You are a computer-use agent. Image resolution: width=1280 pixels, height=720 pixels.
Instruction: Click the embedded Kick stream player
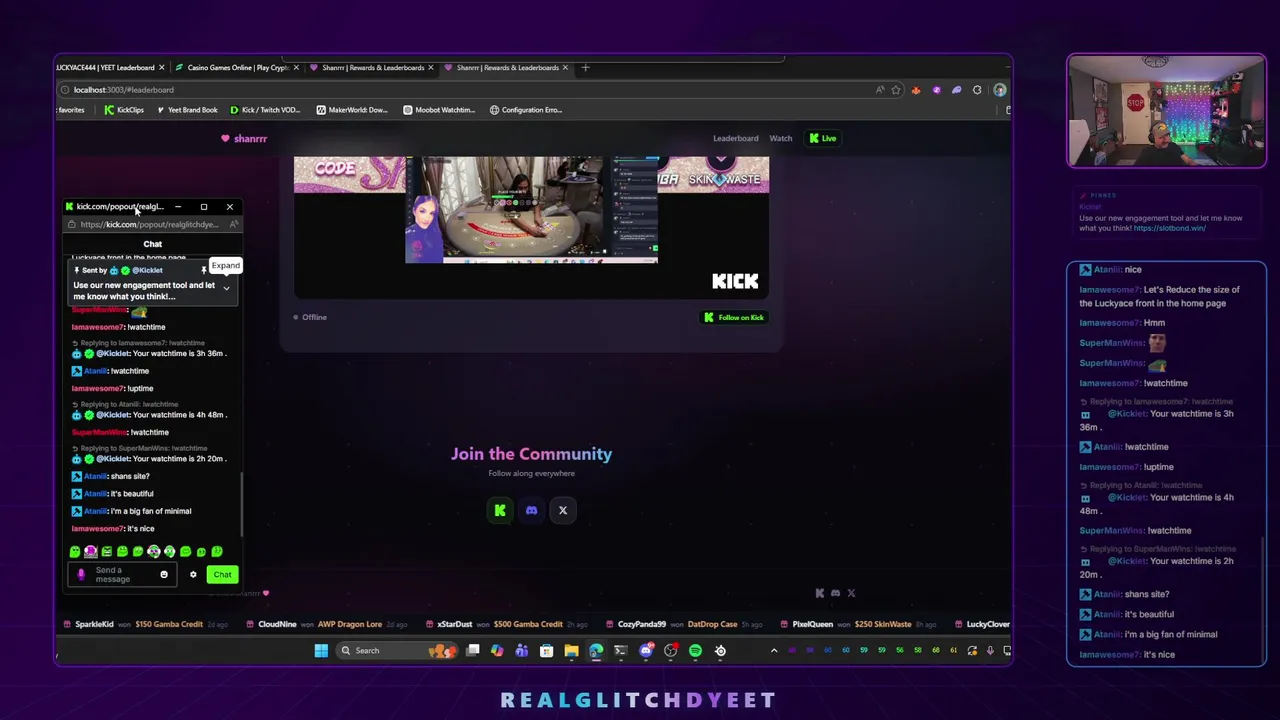(x=531, y=227)
